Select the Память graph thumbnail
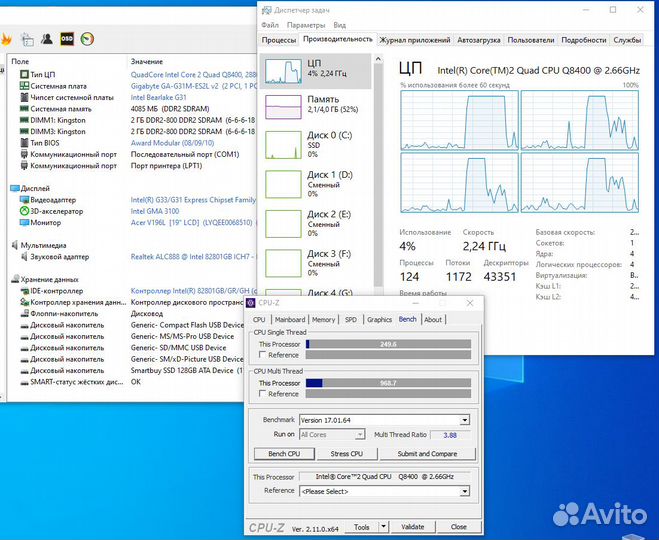The height and width of the screenshot is (540, 659). tap(283, 107)
